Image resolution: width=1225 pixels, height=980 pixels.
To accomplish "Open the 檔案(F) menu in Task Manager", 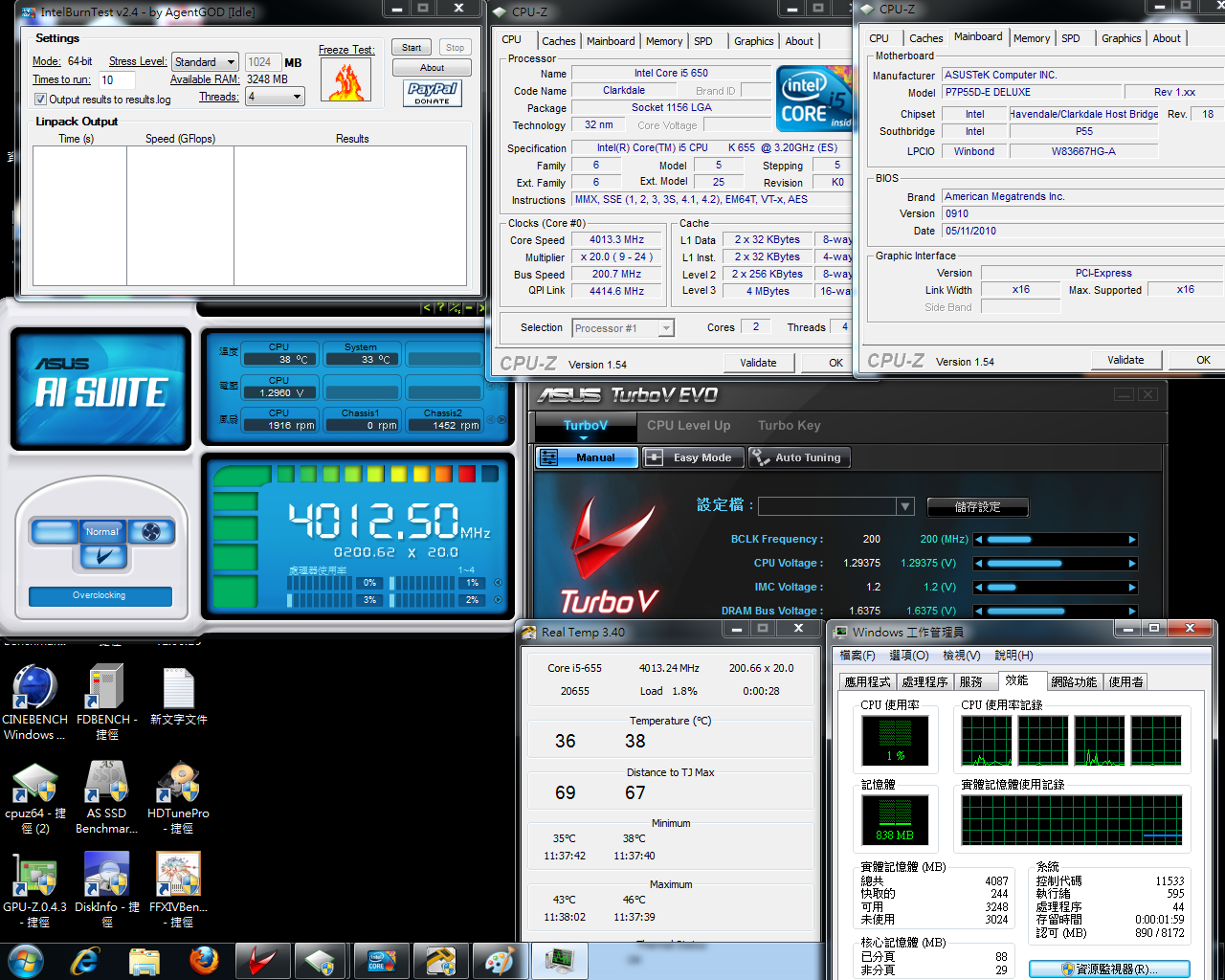I will (857, 656).
